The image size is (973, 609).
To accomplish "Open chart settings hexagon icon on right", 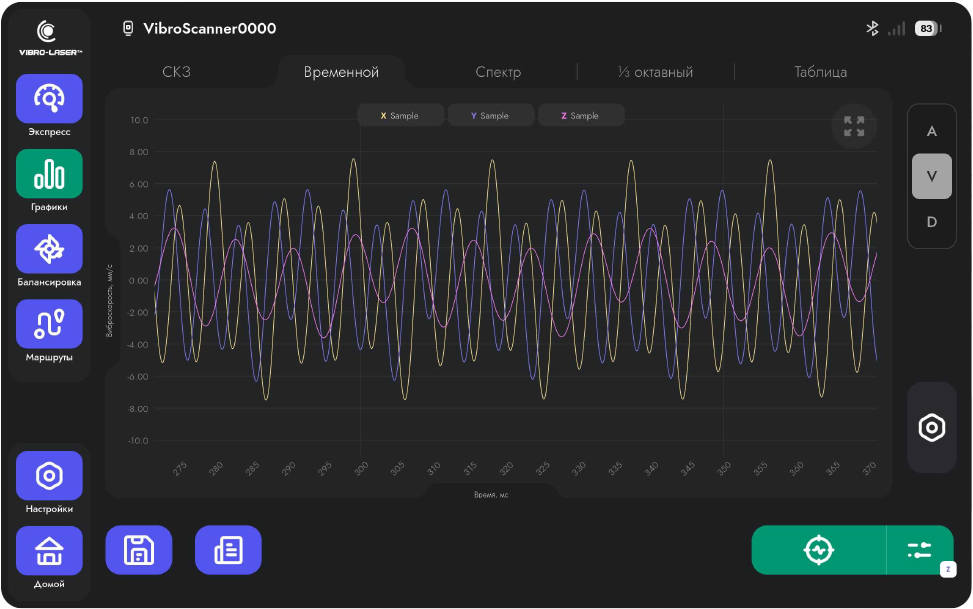I will coord(931,428).
